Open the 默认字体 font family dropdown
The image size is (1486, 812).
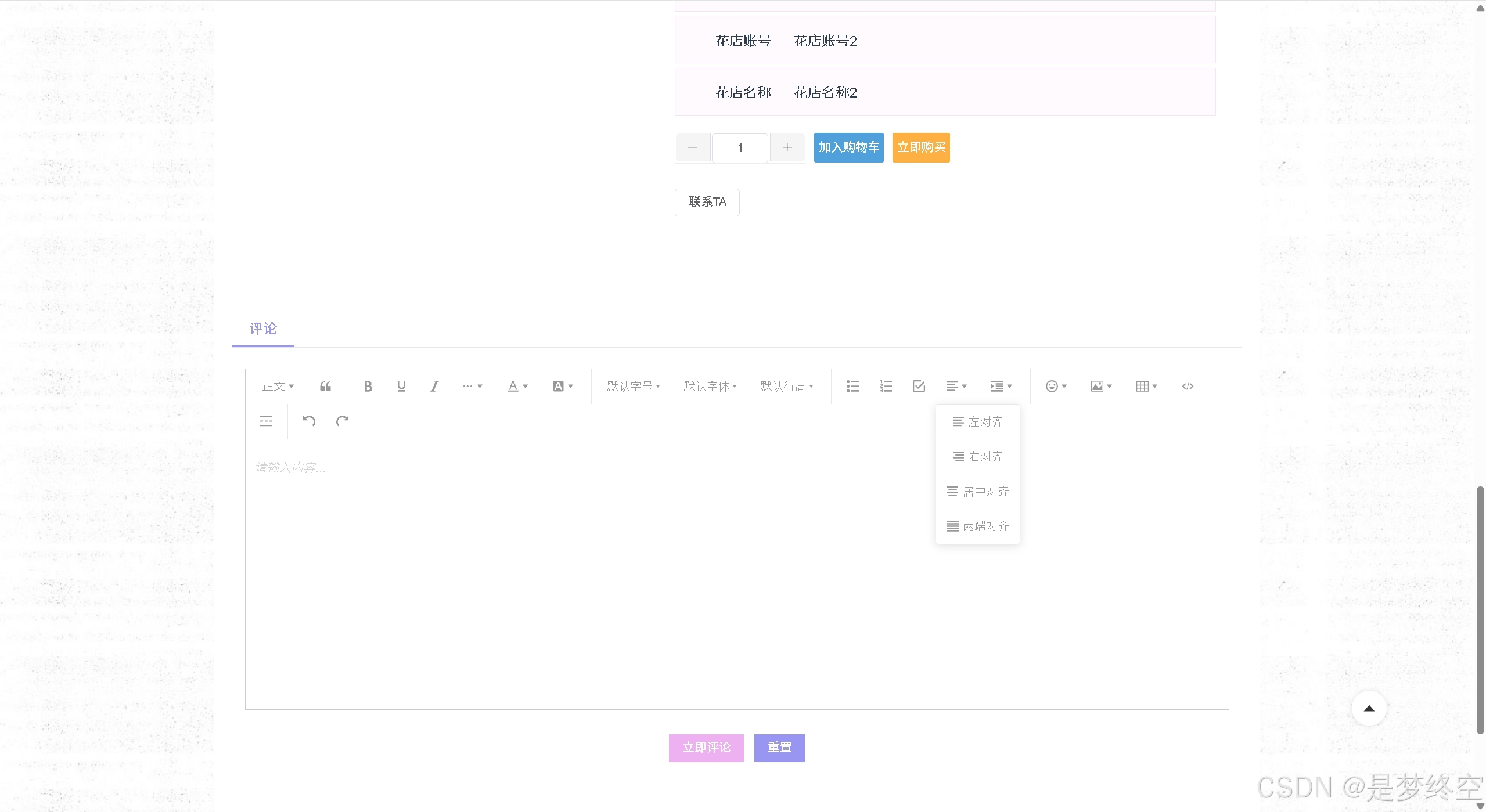click(x=709, y=386)
